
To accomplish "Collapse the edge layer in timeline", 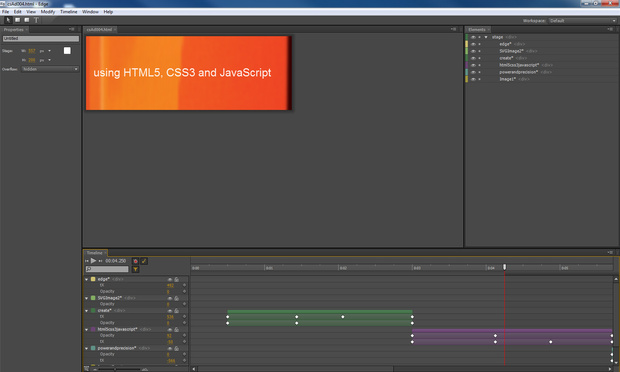I will (87, 279).
